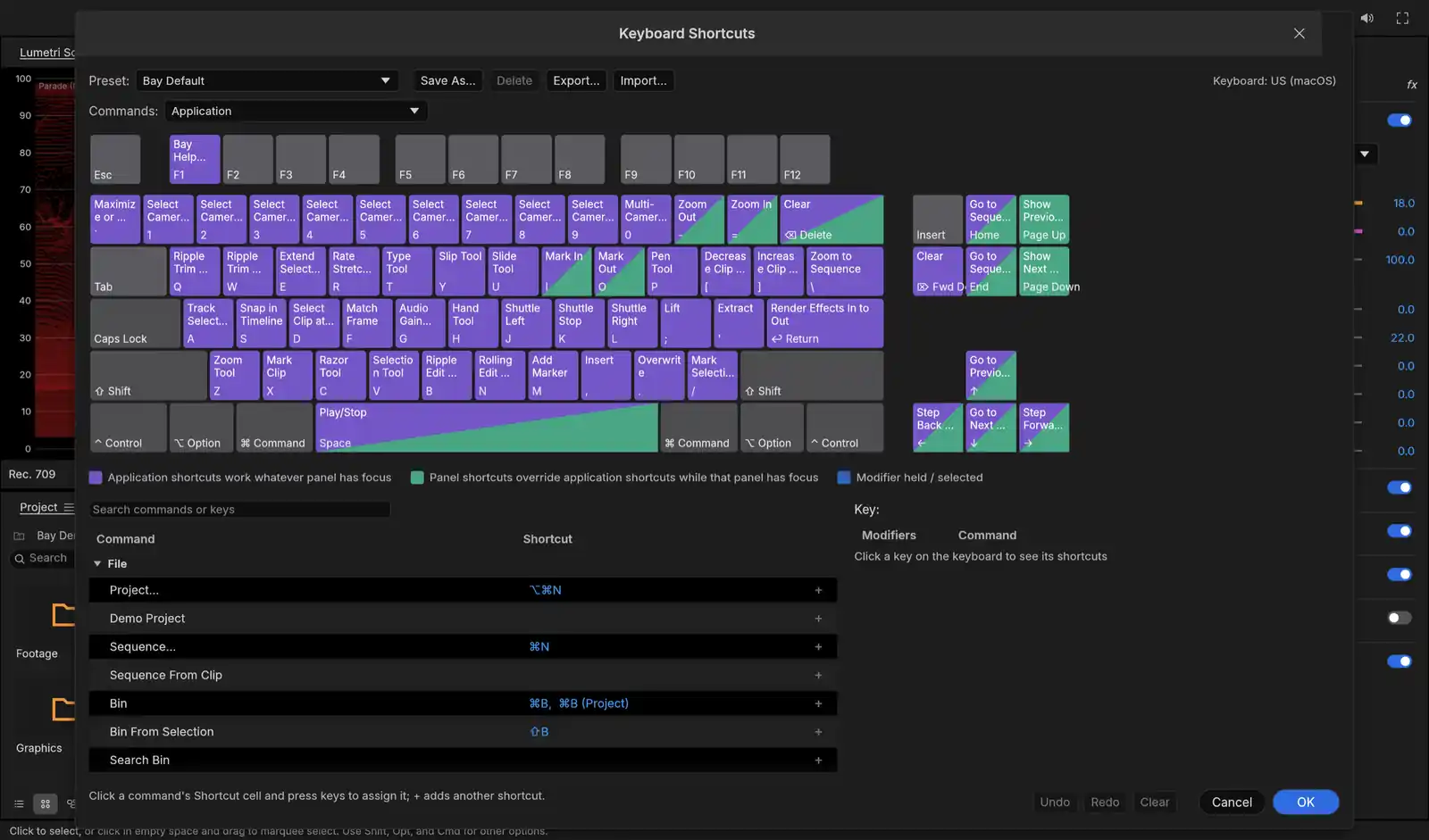Screen dimensions: 1429x840
Task: Click the plus on Demo Project row
Action: [818, 619]
